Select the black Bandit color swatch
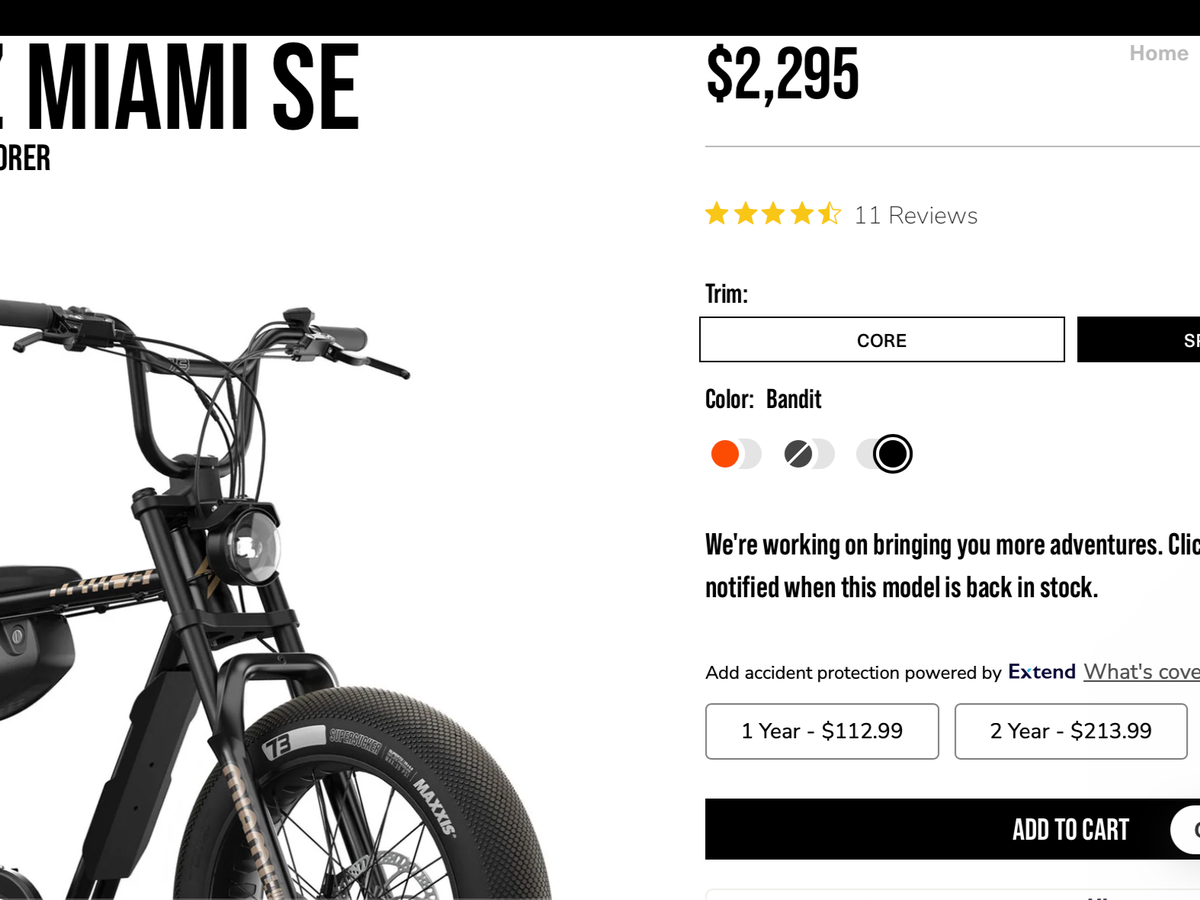Image resolution: width=1200 pixels, height=900 pixels. (x=892, y=454)
